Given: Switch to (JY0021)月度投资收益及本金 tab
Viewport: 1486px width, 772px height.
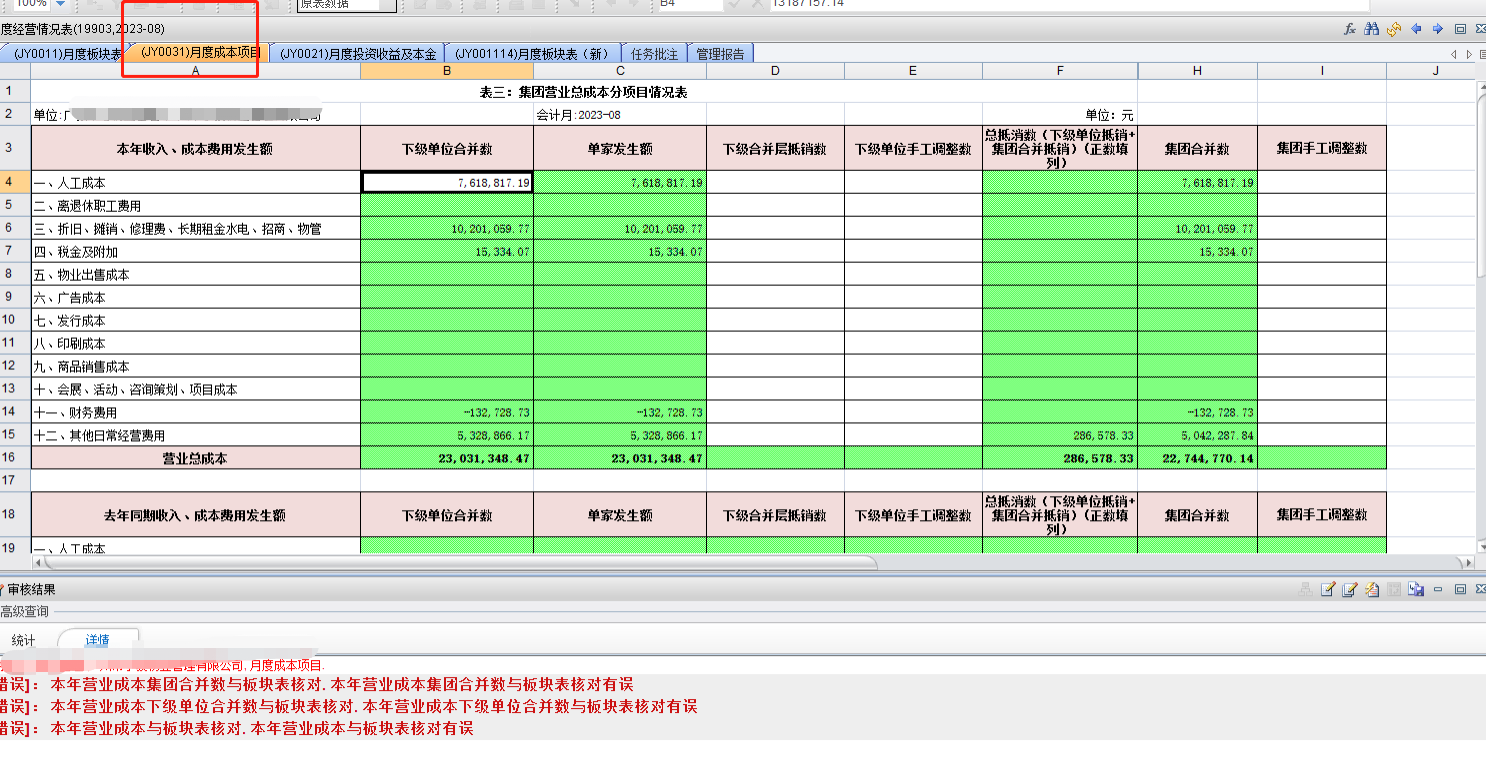Looking at the screenshot, I should 358,54.
